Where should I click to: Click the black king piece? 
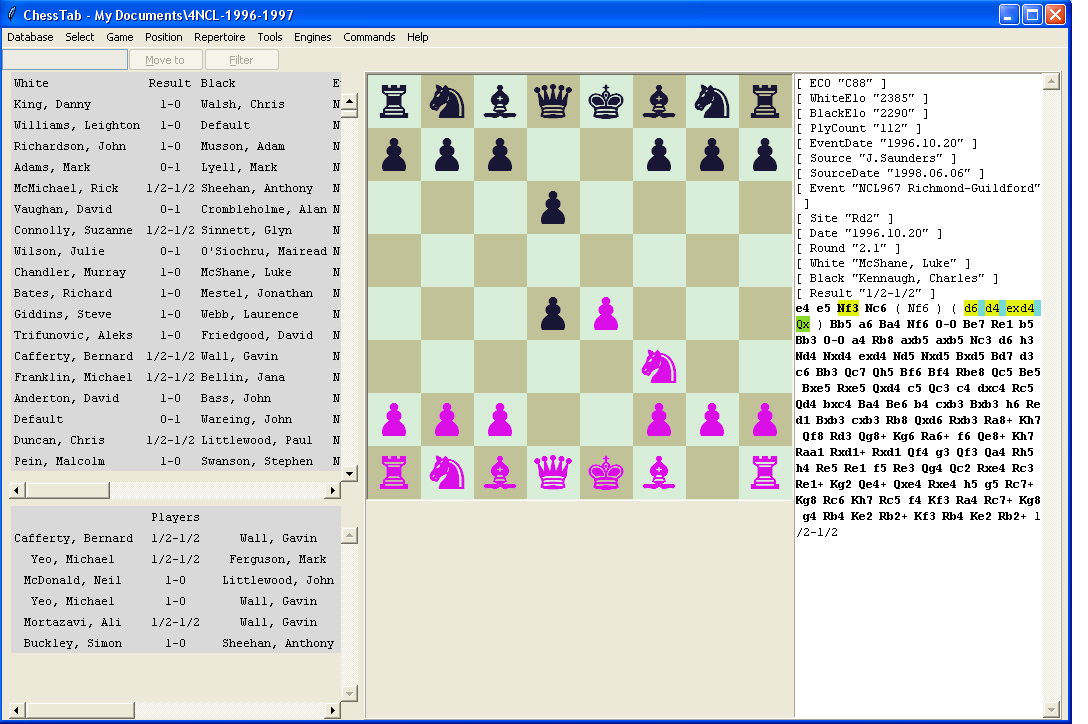pyautogui.click(x=606, y=101)
